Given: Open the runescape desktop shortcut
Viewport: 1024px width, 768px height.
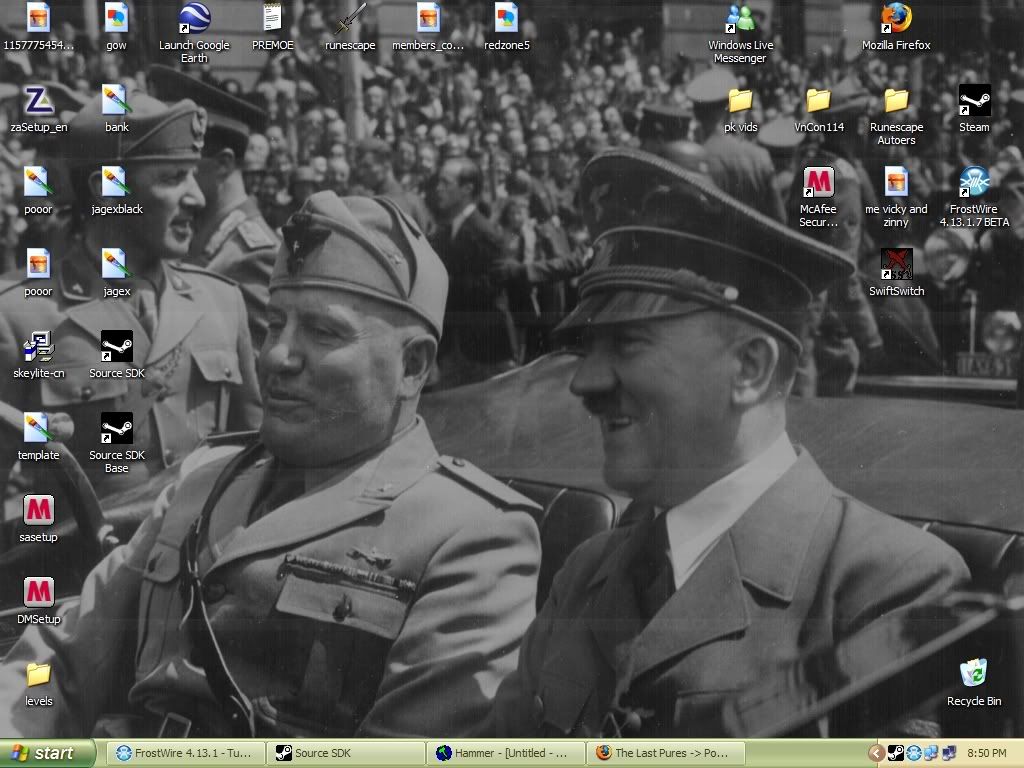Looking at the screenshot, I should pos(350,18).
